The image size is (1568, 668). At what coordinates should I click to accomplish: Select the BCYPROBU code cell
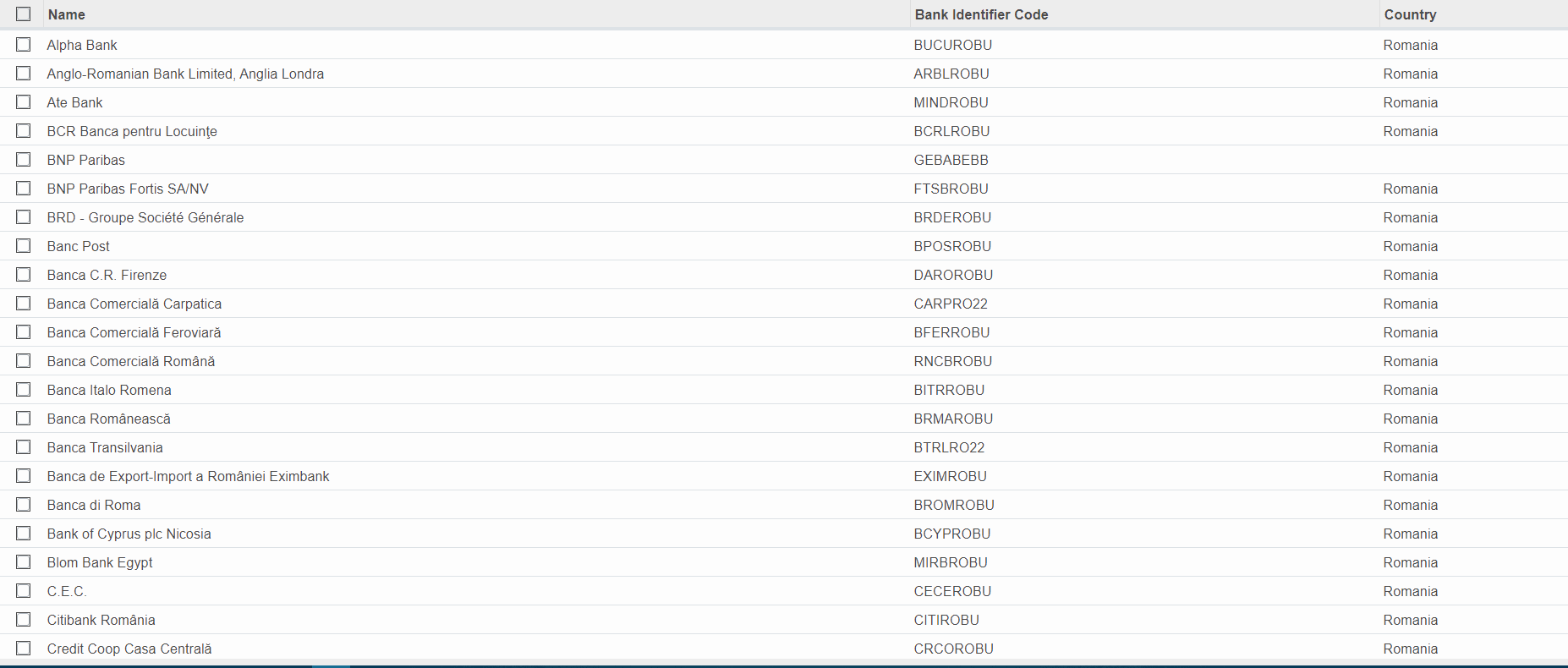click(952, 534)
